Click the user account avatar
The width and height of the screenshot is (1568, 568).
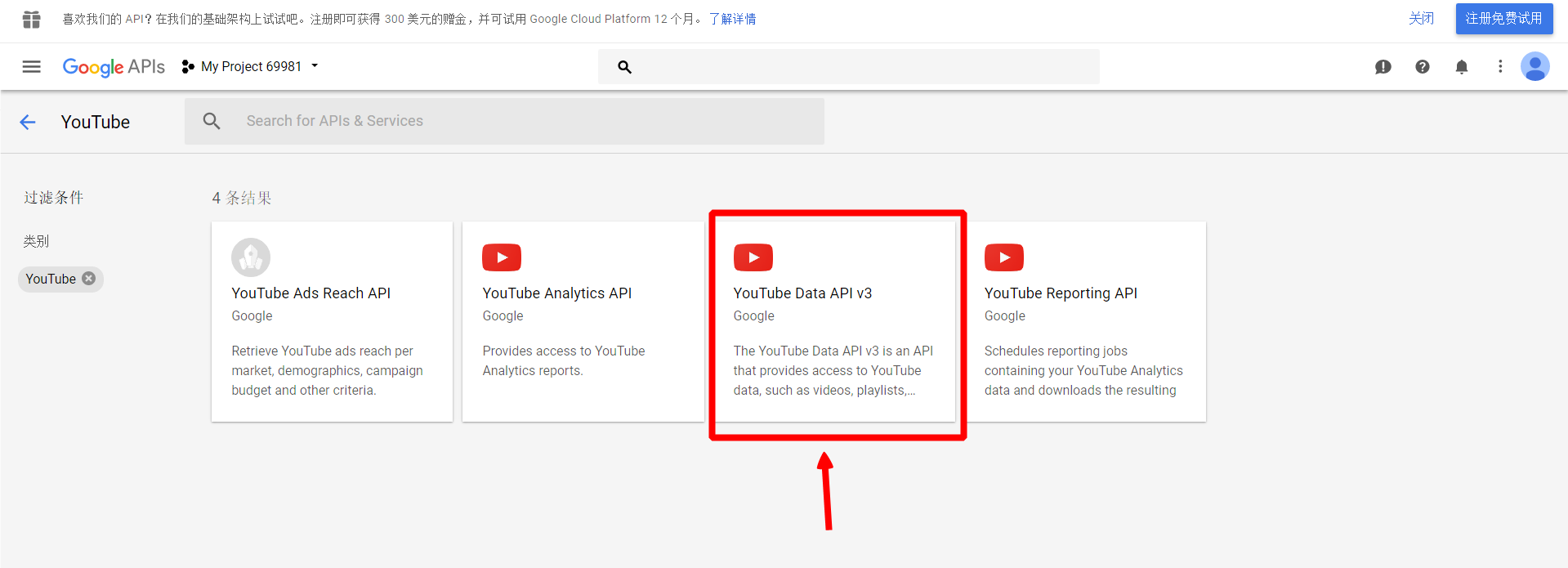(1534, 66)
